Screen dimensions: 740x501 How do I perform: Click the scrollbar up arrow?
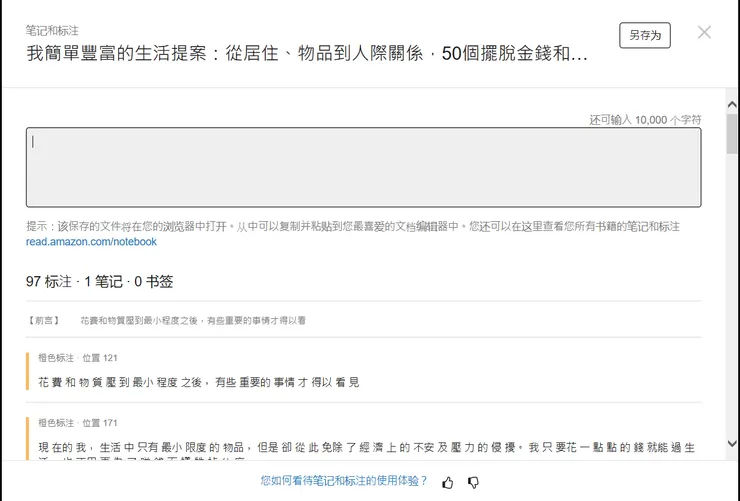(x=732, y=104)
